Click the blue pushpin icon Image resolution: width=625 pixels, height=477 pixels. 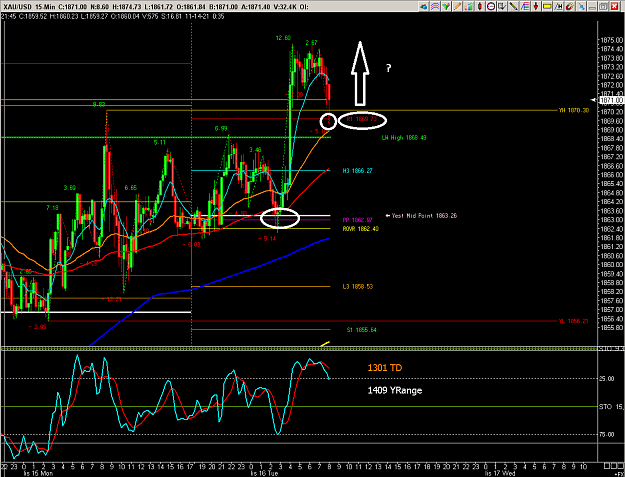coord(581,6)
